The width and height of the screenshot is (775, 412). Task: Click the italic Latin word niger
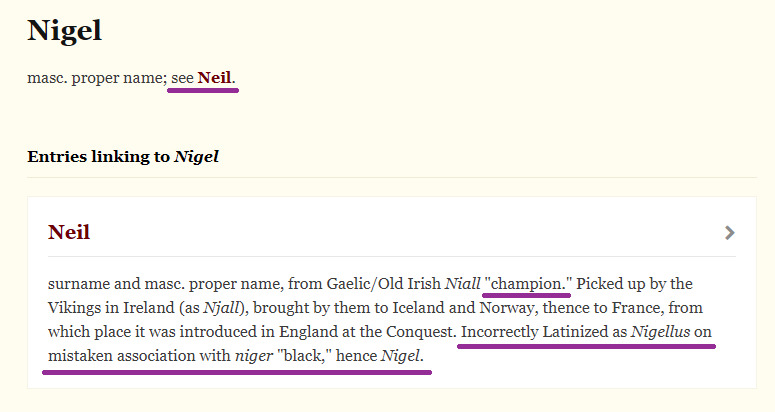click(254, 356)
